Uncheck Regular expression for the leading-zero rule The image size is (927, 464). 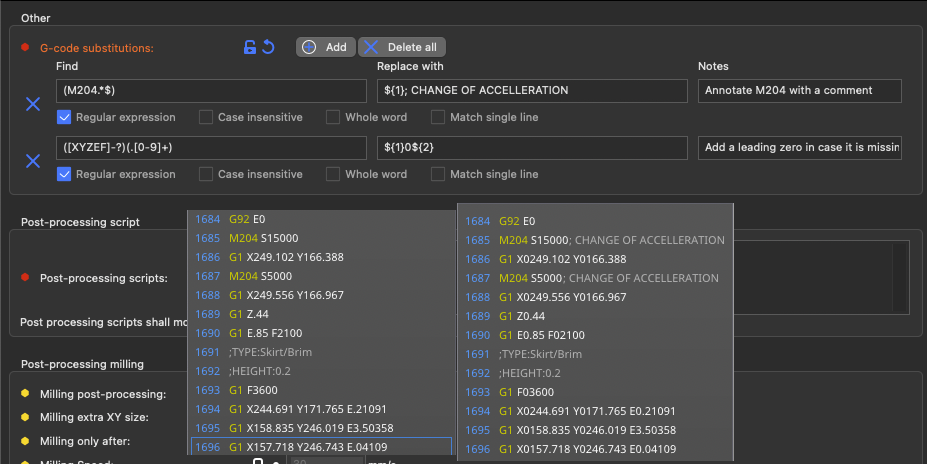click(64, 174)
